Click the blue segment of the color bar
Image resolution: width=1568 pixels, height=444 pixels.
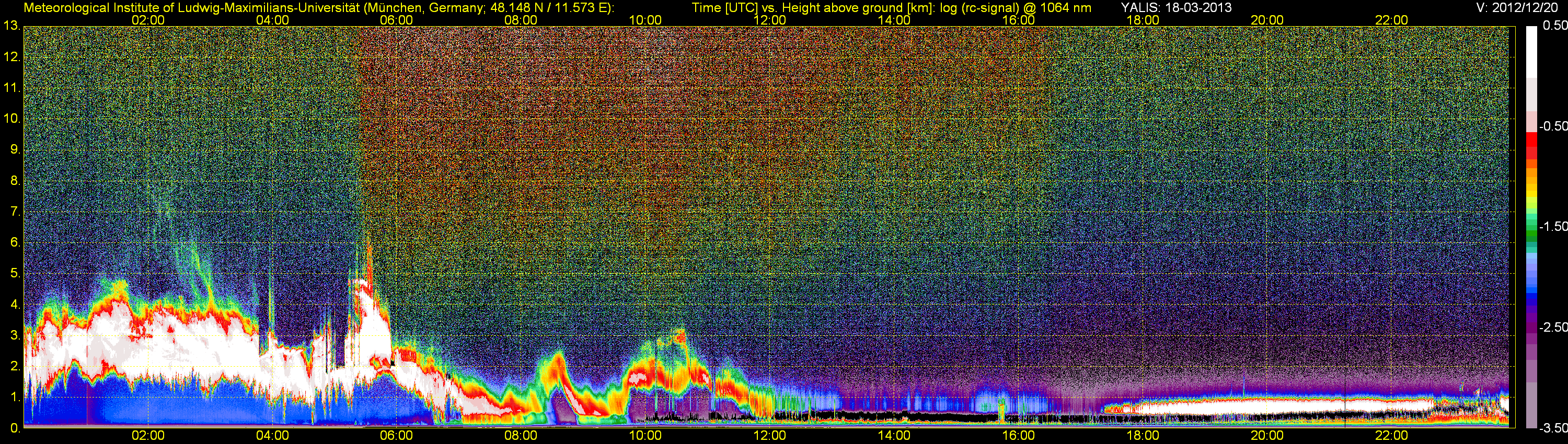pyautogui.click(x=1531, y=295)
